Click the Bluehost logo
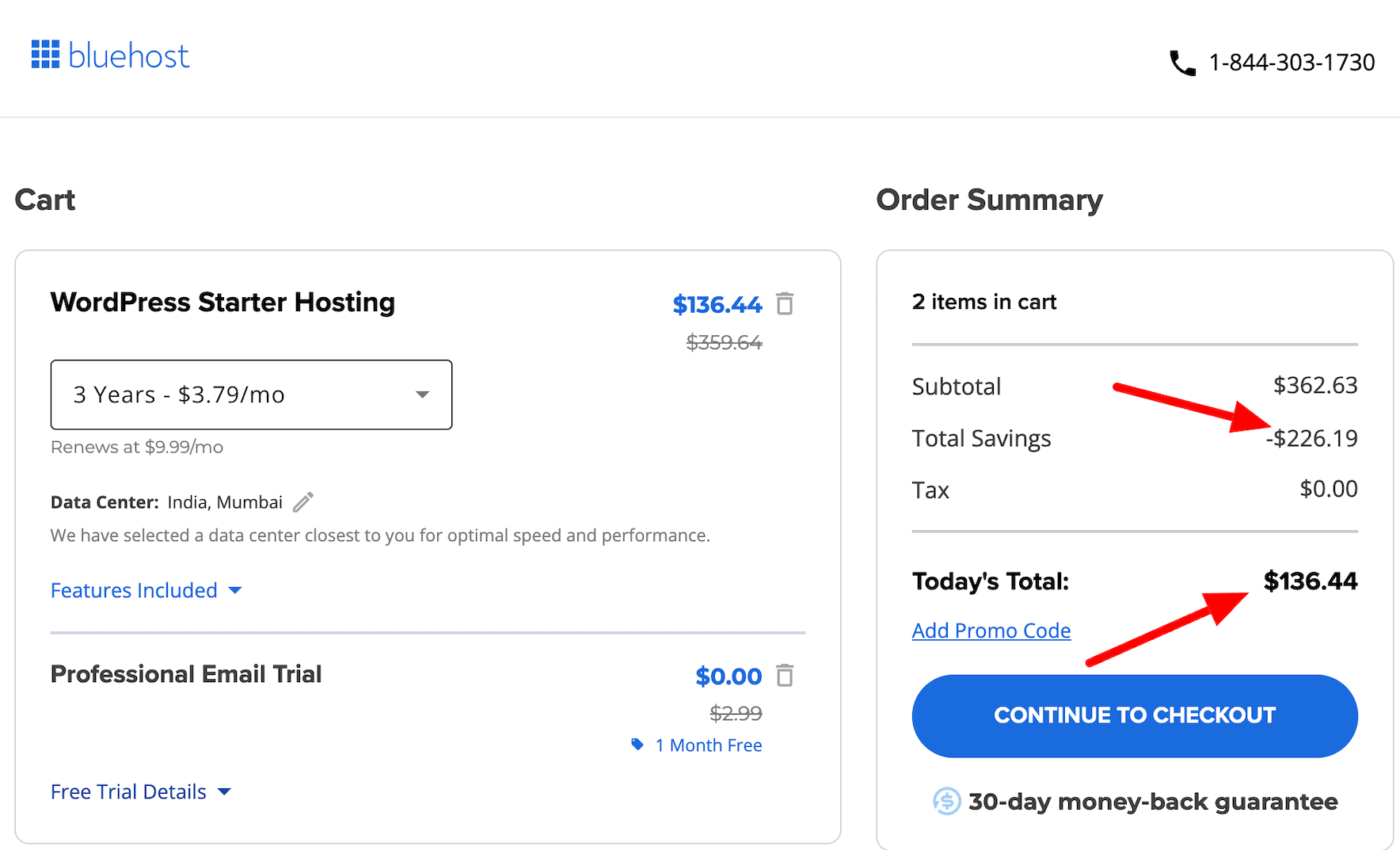Viewport: 1400px width, 850px height. pos(109,54)
